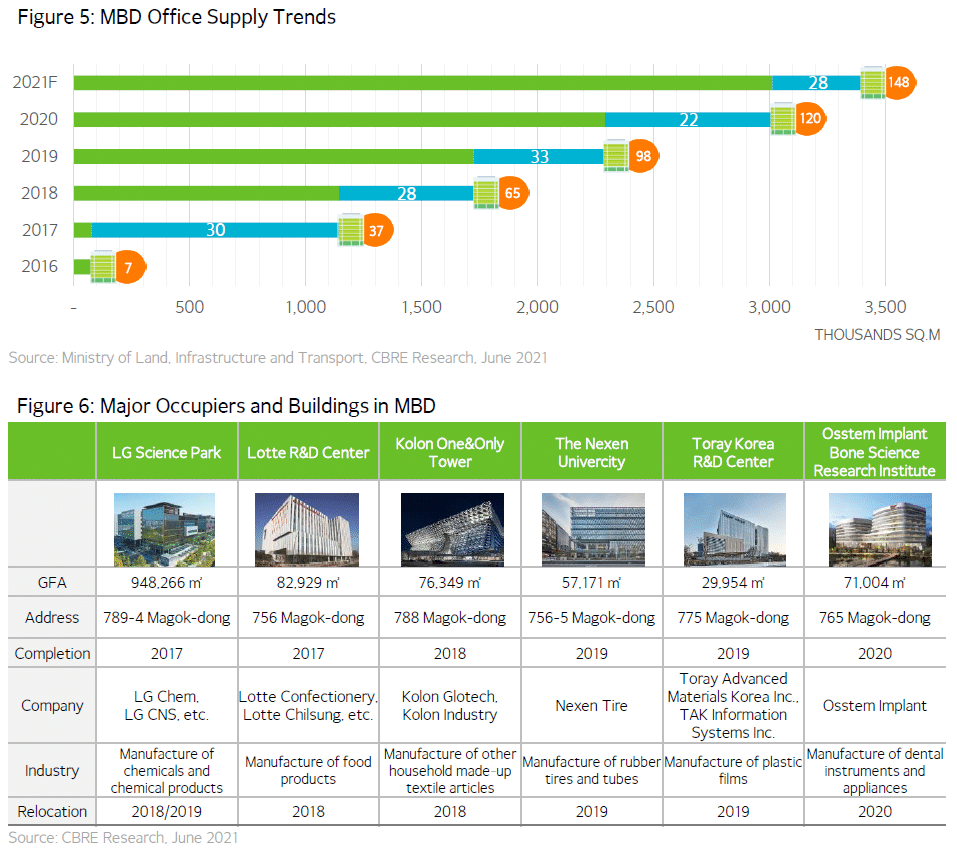Viewport: 957px width, 849px height.
Task: Select the orange 148 badge
Action: (900, 82)
